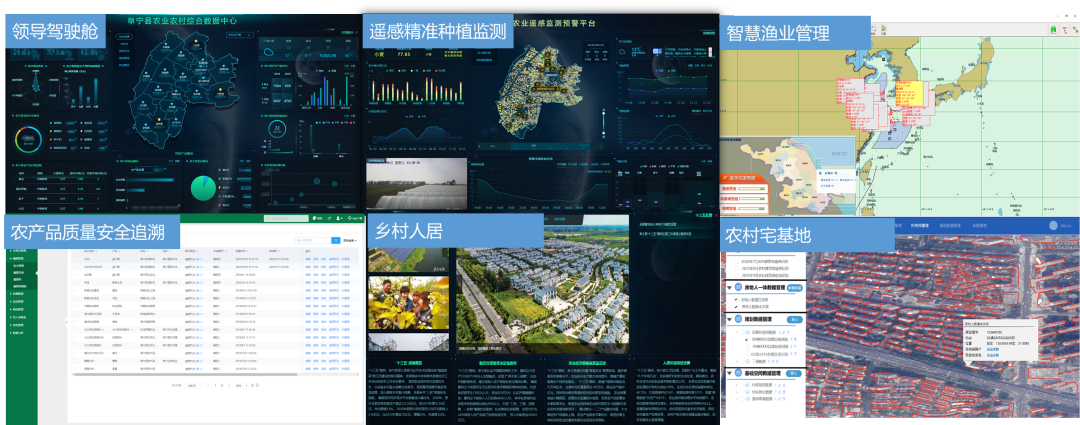This screenshot has width=1080, height=425.
Task: Uncheck the ticked layer under 规划数据管理
Action: tap(747, 340)
